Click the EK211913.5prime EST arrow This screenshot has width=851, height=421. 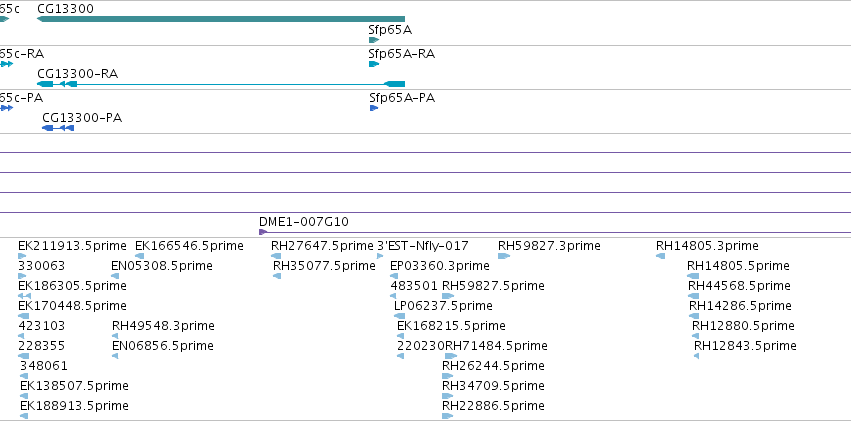pos(22,256)
